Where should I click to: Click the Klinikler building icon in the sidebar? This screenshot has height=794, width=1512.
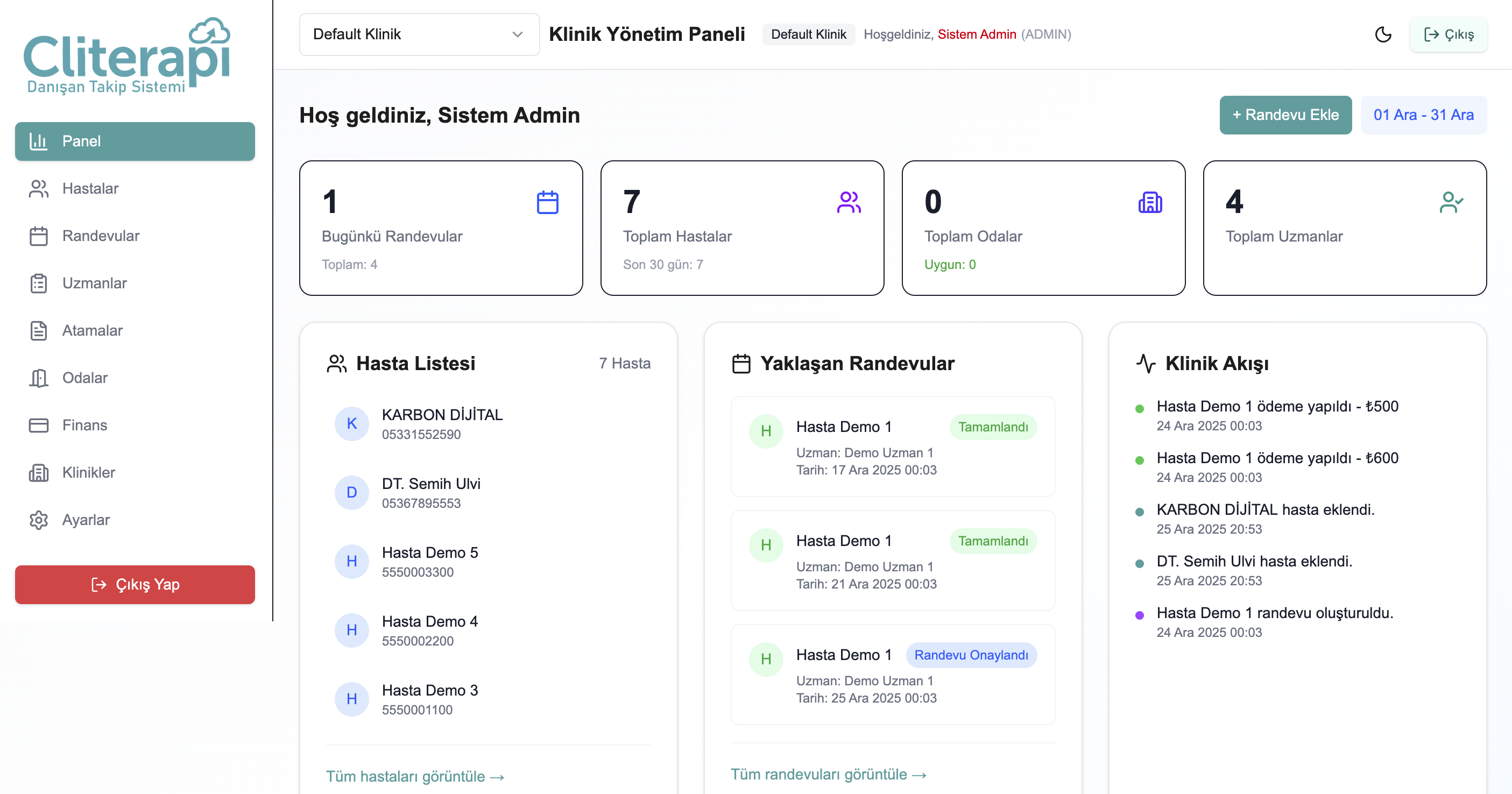tap(39, 473)
